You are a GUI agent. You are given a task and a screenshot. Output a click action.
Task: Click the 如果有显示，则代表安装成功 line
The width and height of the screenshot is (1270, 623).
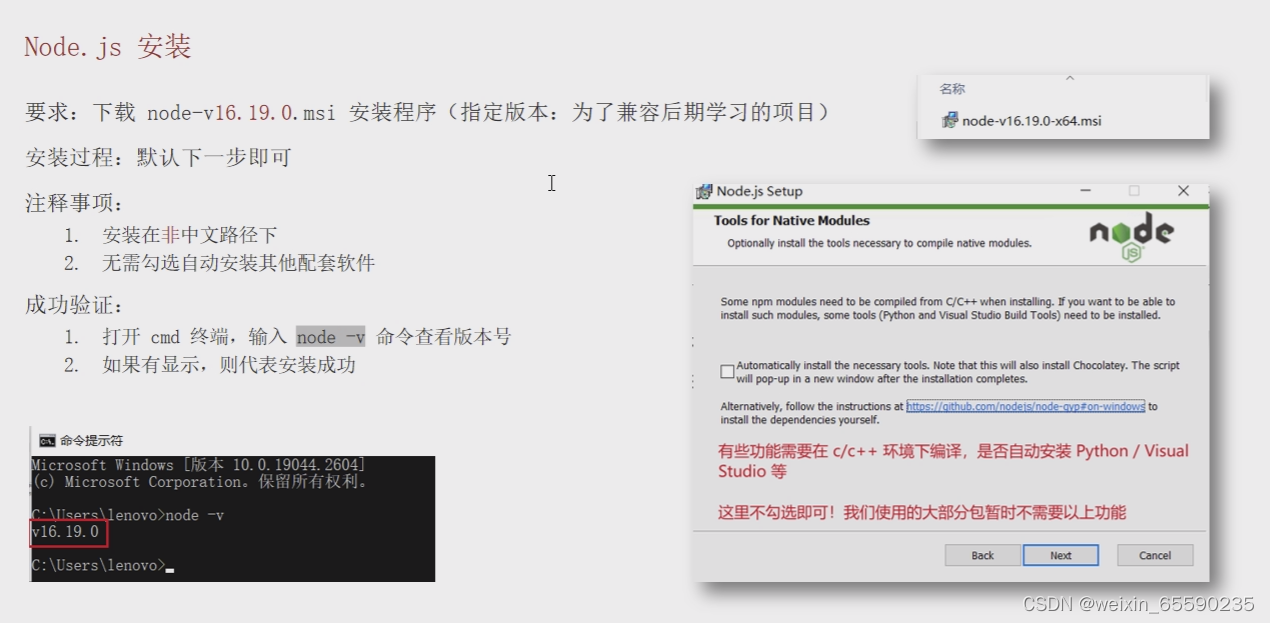tap(229, 365)
